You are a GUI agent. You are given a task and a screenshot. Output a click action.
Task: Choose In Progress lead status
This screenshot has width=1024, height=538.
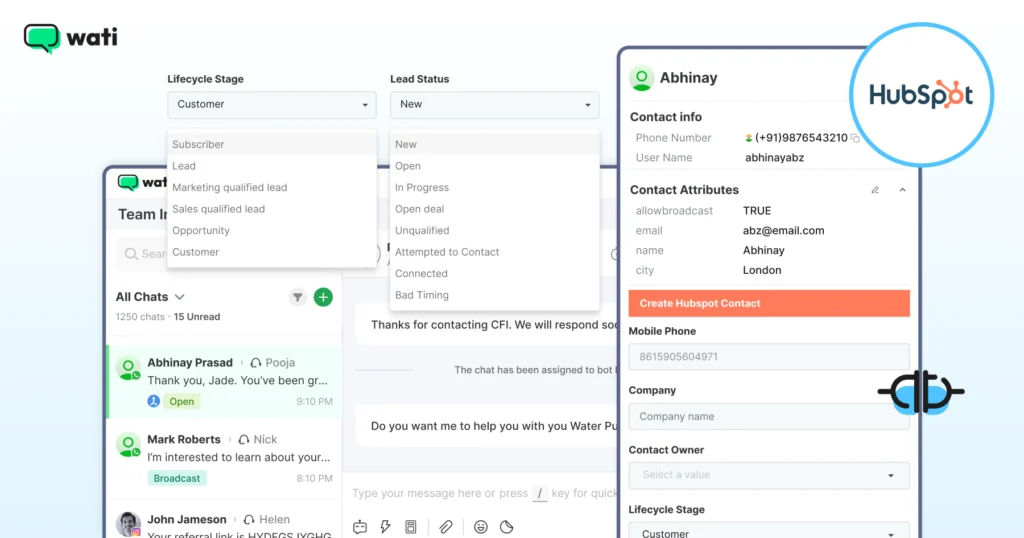pos(494,187)
